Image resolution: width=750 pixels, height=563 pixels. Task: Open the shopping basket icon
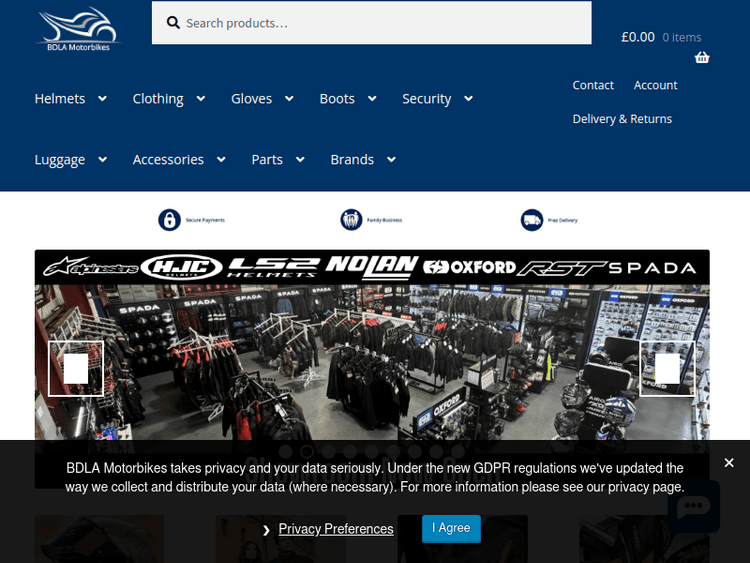[x=702, y=57]
